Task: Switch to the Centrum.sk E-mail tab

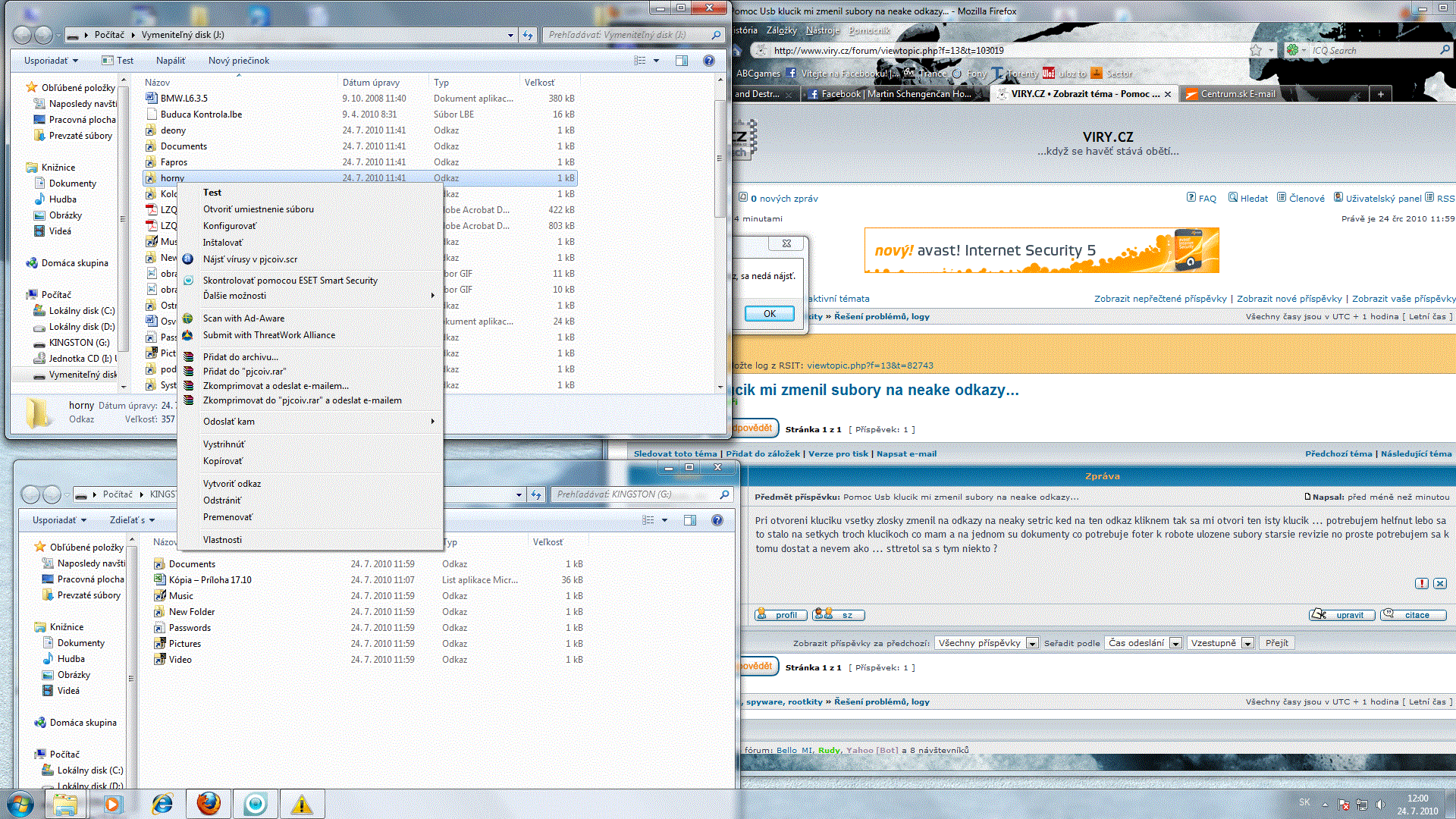Action: click(x=1238, y=94)
